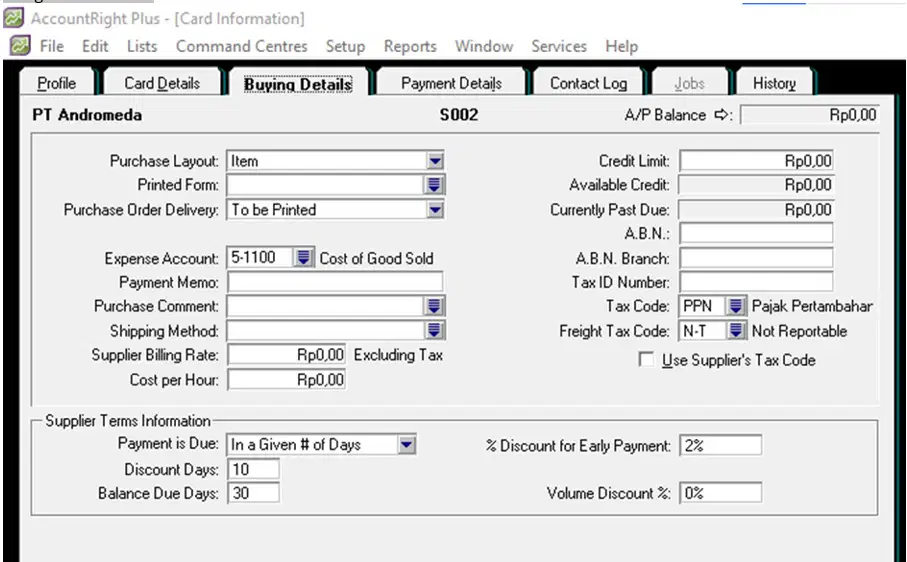Viewport: 907px width, 562px height.
Task: Click the Shipping Method field
Action: point(326,330)
